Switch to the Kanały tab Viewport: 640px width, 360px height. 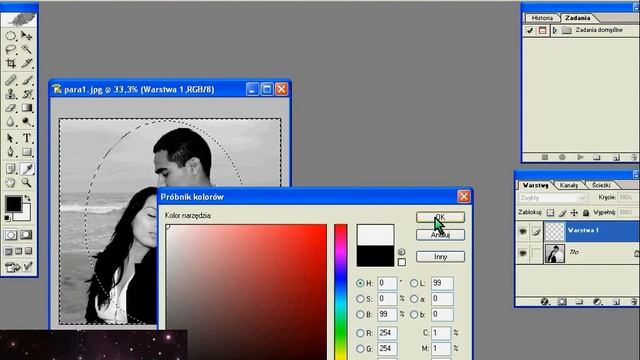(x=569, y=185)
